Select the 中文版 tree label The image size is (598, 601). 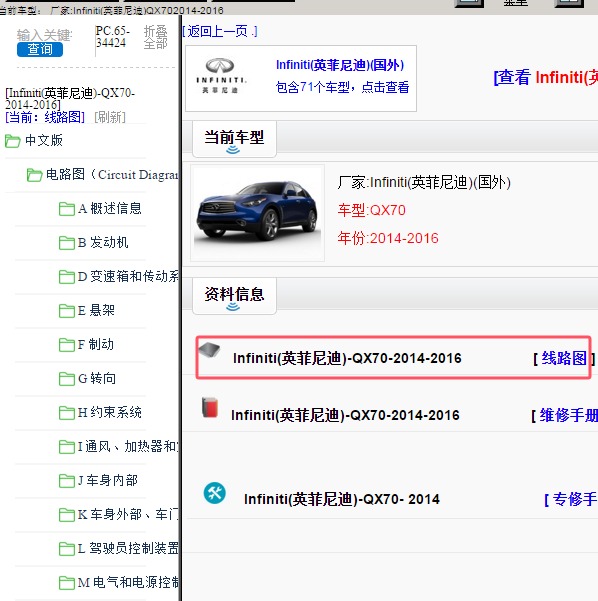(x=44, y=141)
